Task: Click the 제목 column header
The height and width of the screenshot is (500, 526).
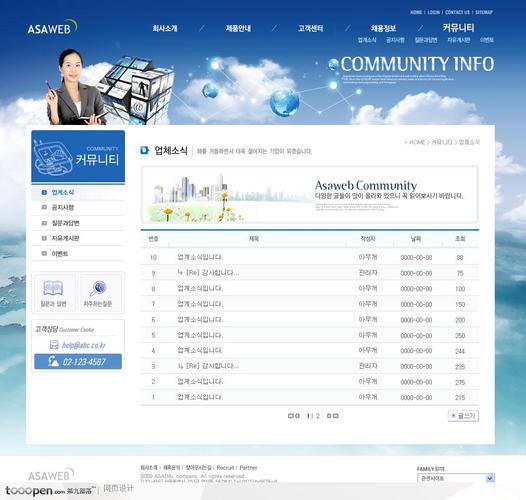Action: [254, 239]
